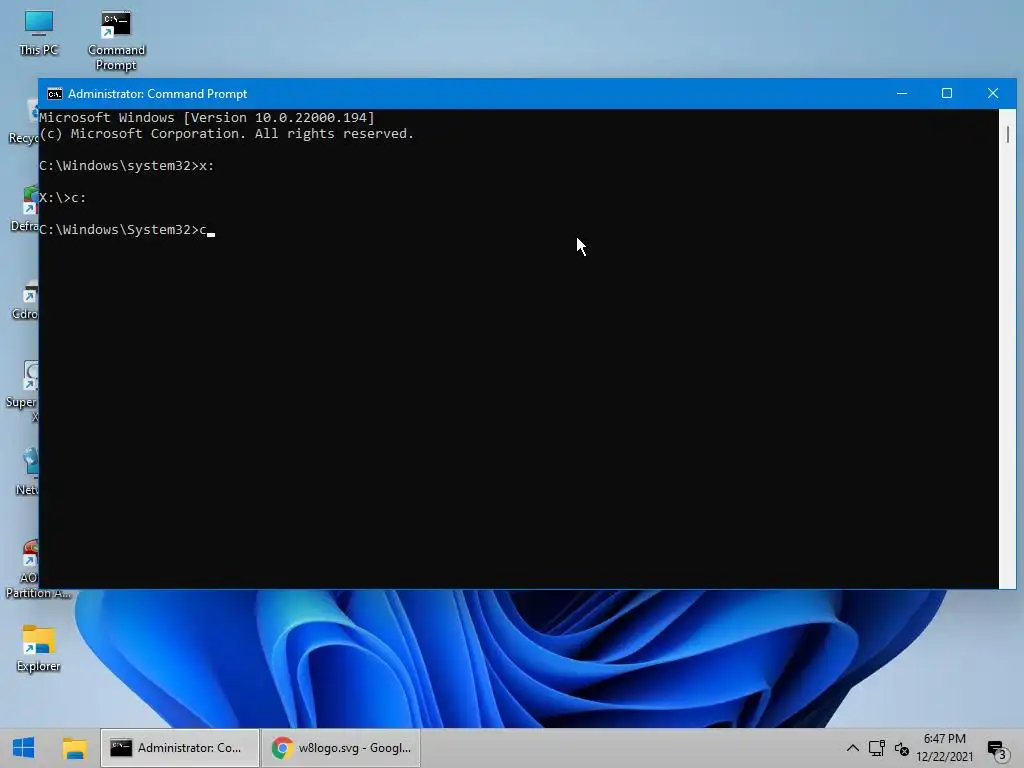Click the Microsoft Windows version text line
This screenshot has width=1024, height=768.
(207, 118)
